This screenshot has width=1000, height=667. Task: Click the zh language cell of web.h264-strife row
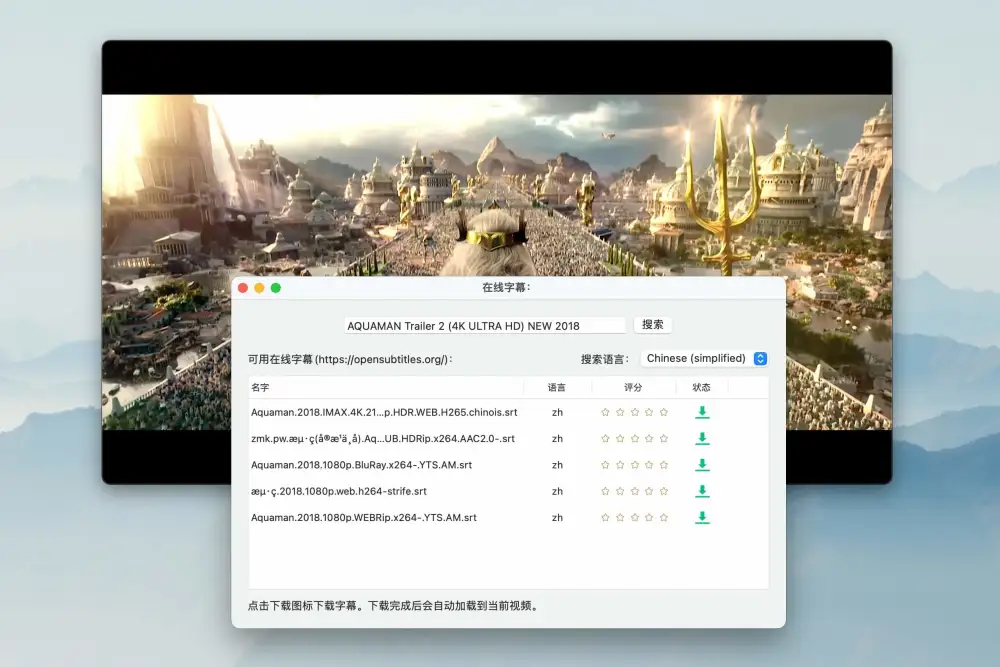[x=557, y=491]
